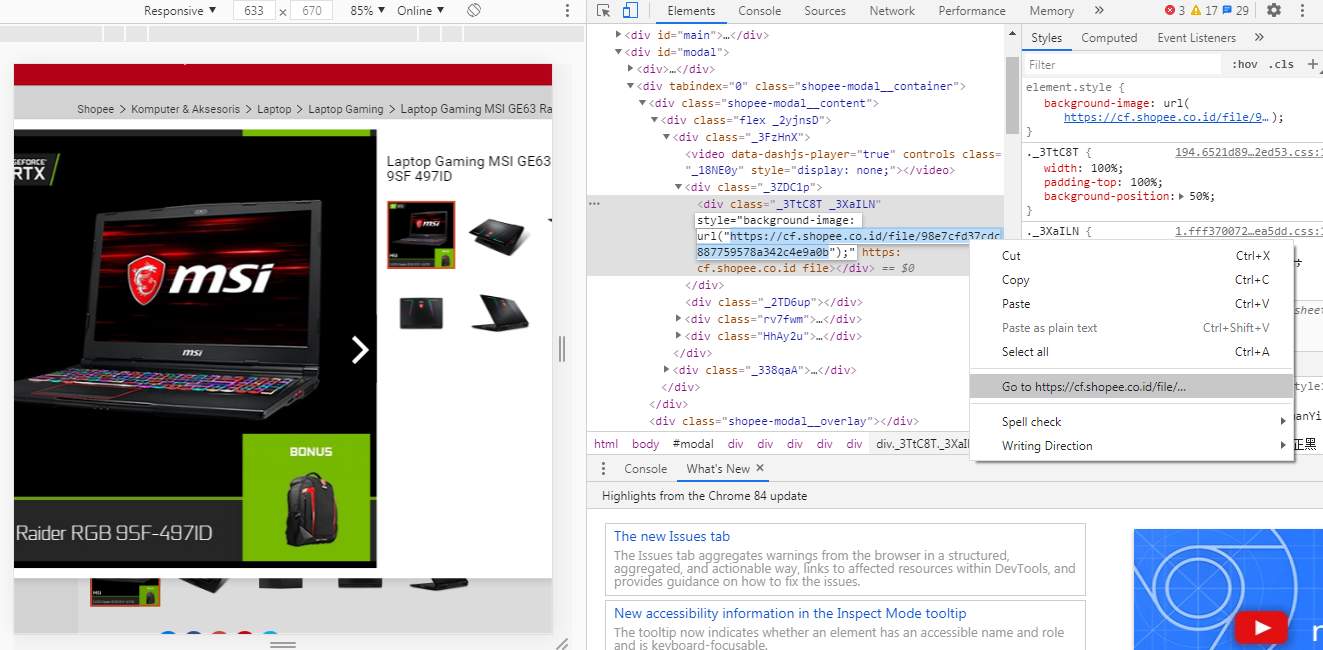Show more DevTools panel tabs
Image resolution: width=1323 pixels, height=650 pixels.
tap(1099, 10)
